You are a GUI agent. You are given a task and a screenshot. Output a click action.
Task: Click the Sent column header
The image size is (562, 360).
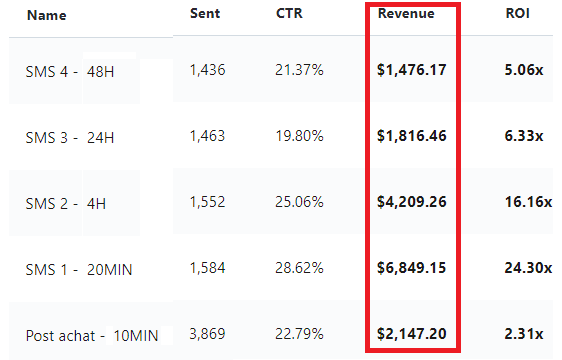point(205,14)
